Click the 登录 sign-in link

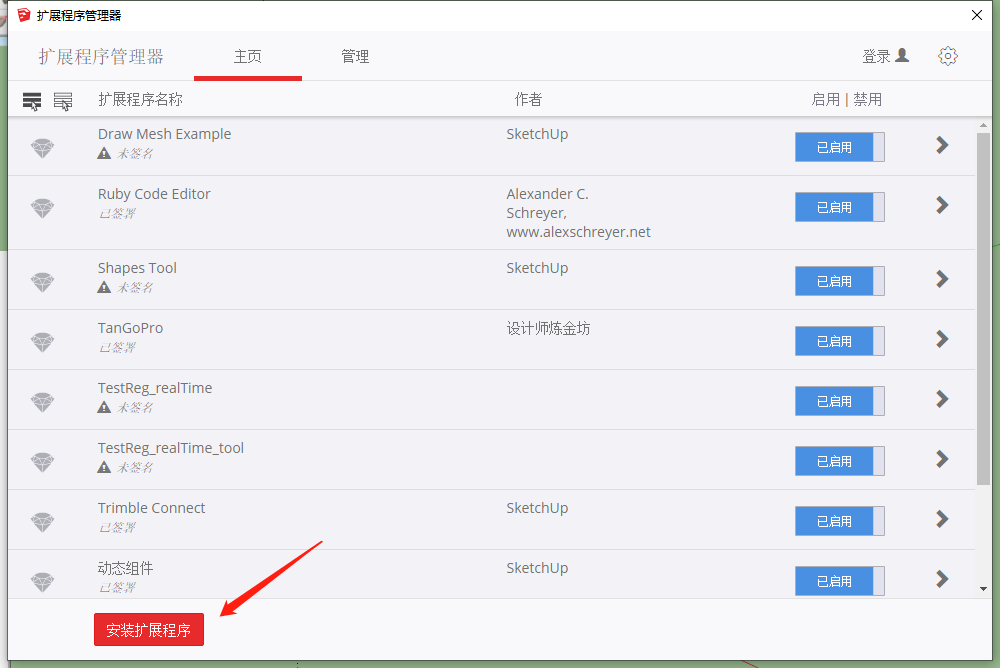(876, 56)
